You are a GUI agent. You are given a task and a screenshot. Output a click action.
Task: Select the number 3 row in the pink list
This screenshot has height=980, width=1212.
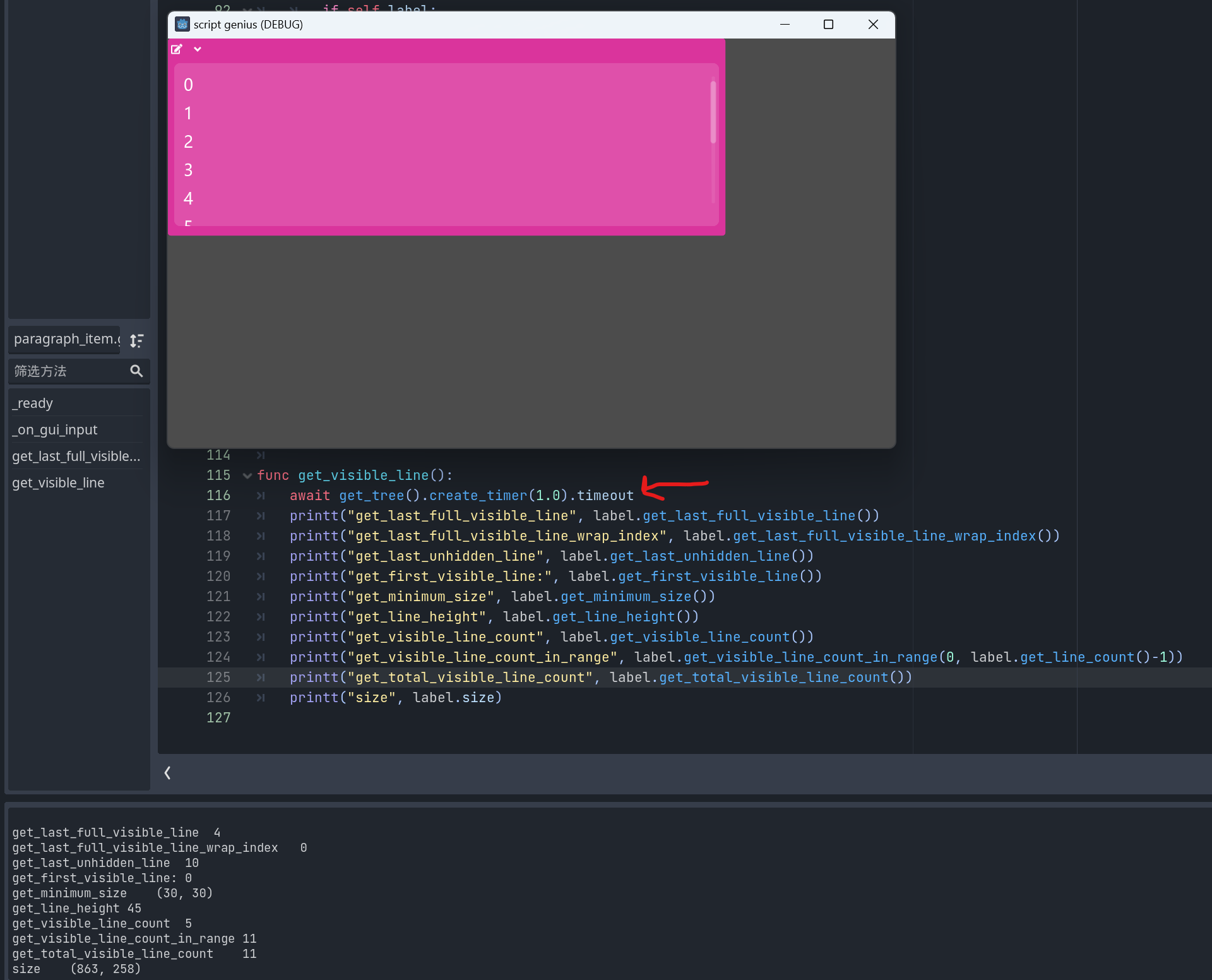tap(188, 170)
